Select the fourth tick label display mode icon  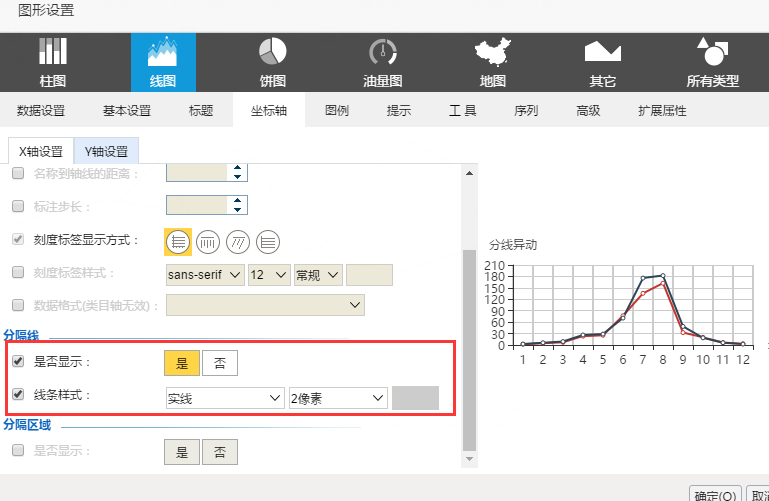[x=268, y=242]
